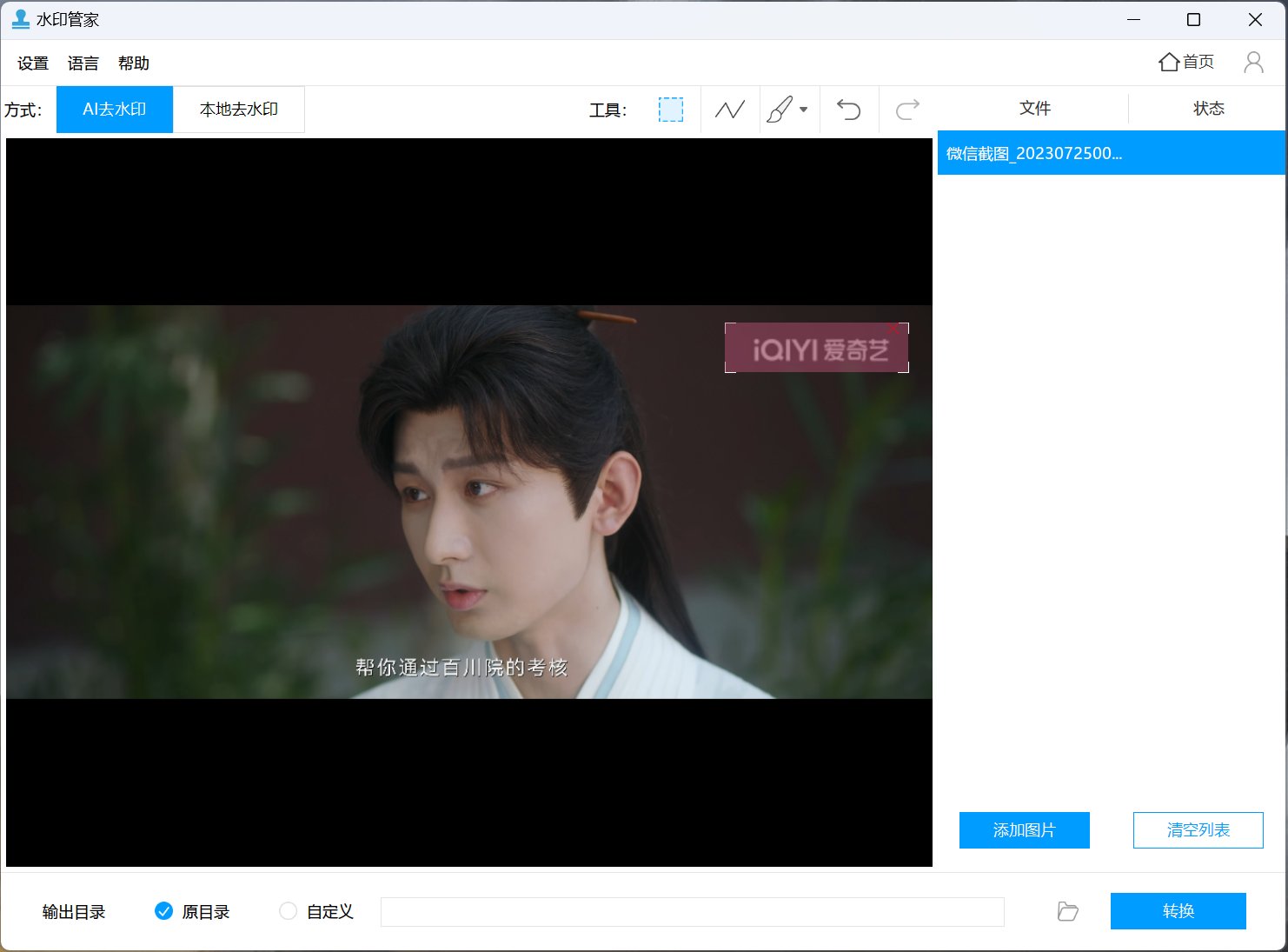Open the user account icon
This screenshot has height=952, width=1288.
pos(1253,62)
